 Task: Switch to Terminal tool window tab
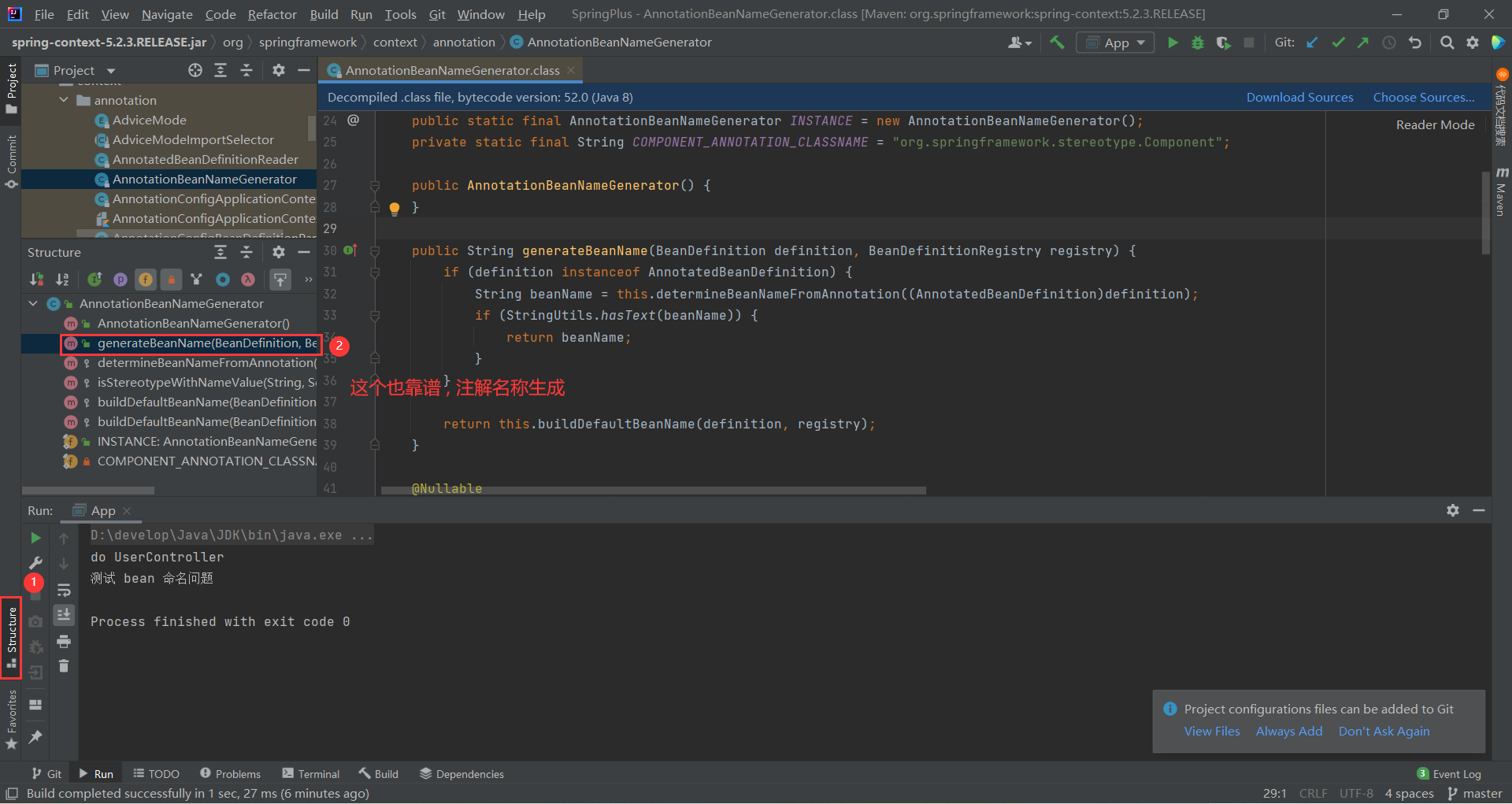(310, 774)
